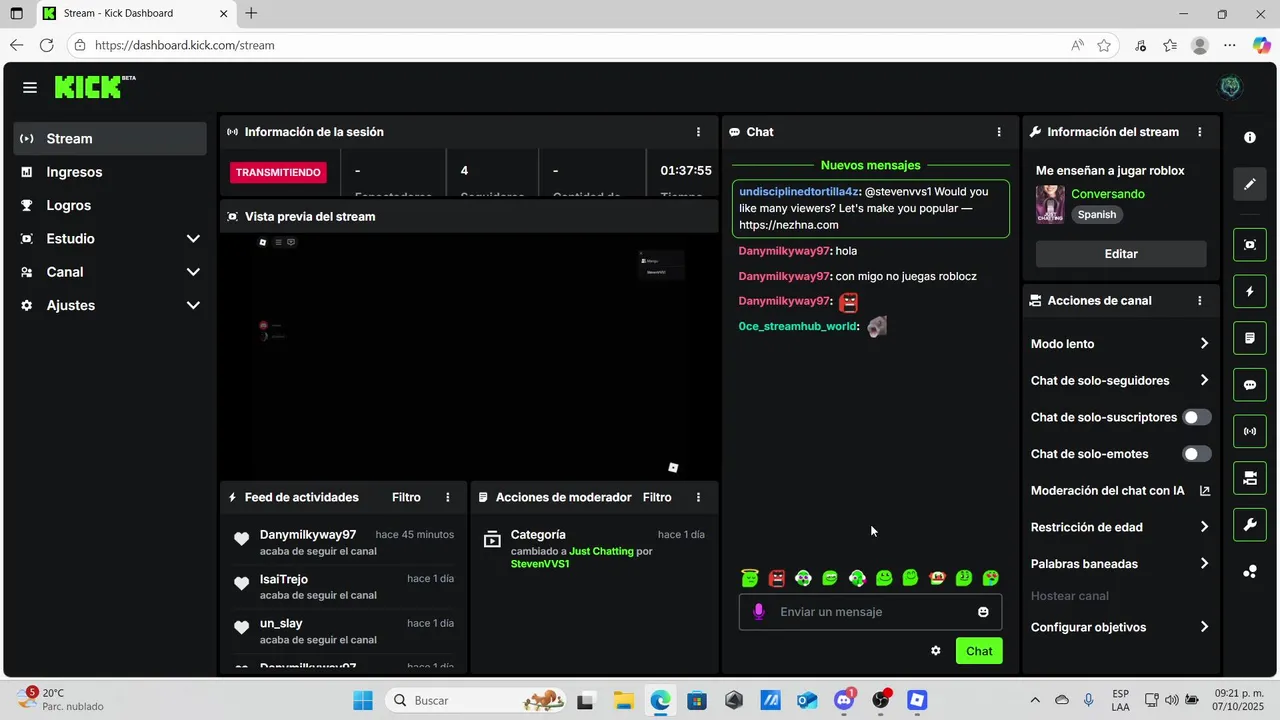The height and width of the screenshot is (720, 1280).
Task: Go to Ingresos in the sidebar
Action: pyautogui.click(x=110, y=172)
